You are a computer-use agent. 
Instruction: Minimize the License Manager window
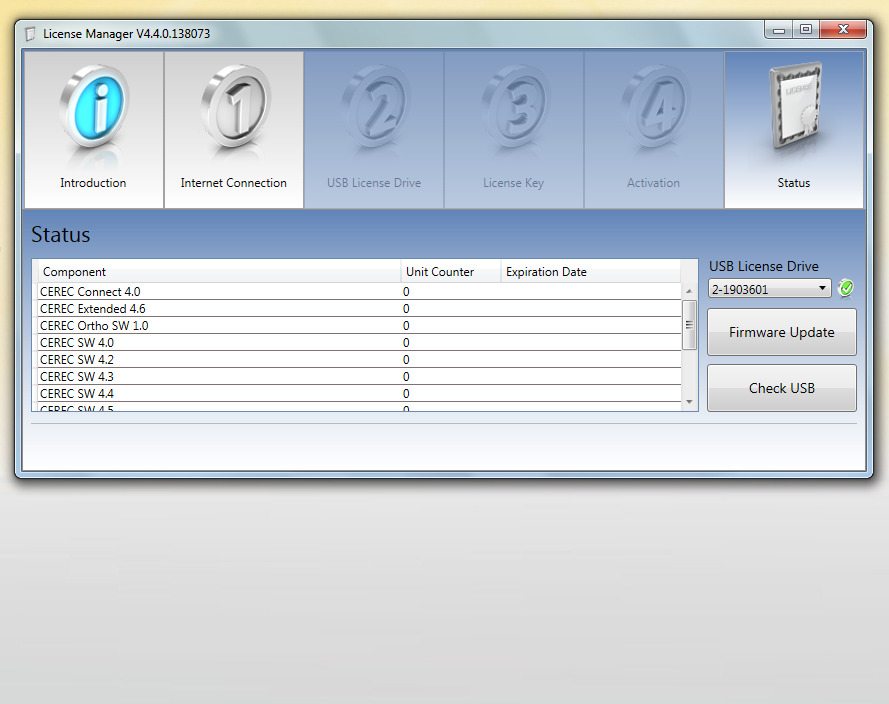coord(778,29)
